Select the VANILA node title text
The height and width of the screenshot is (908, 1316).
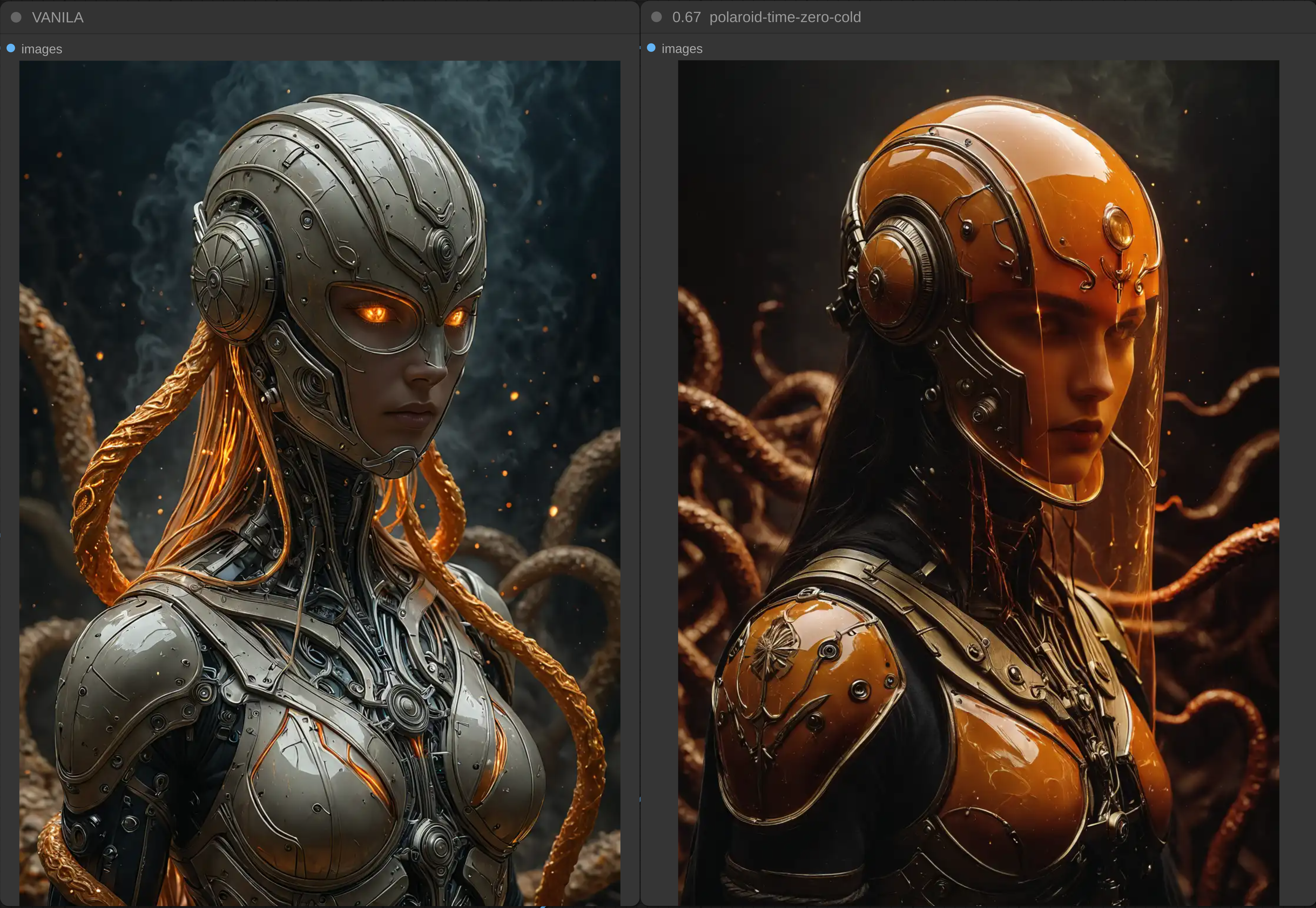[x=58, y=18]
